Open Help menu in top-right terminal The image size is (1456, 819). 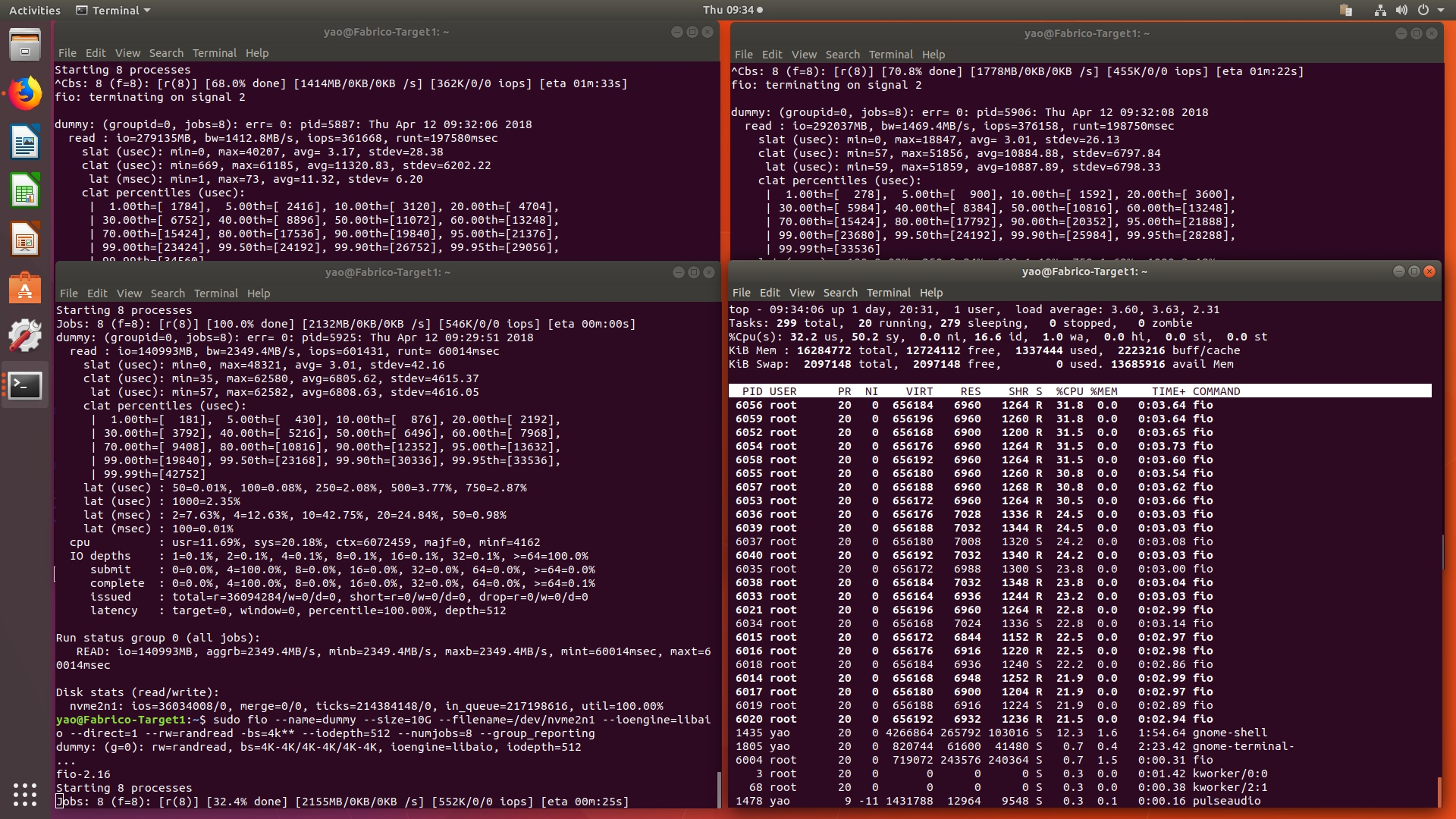[x=933, y=55]
